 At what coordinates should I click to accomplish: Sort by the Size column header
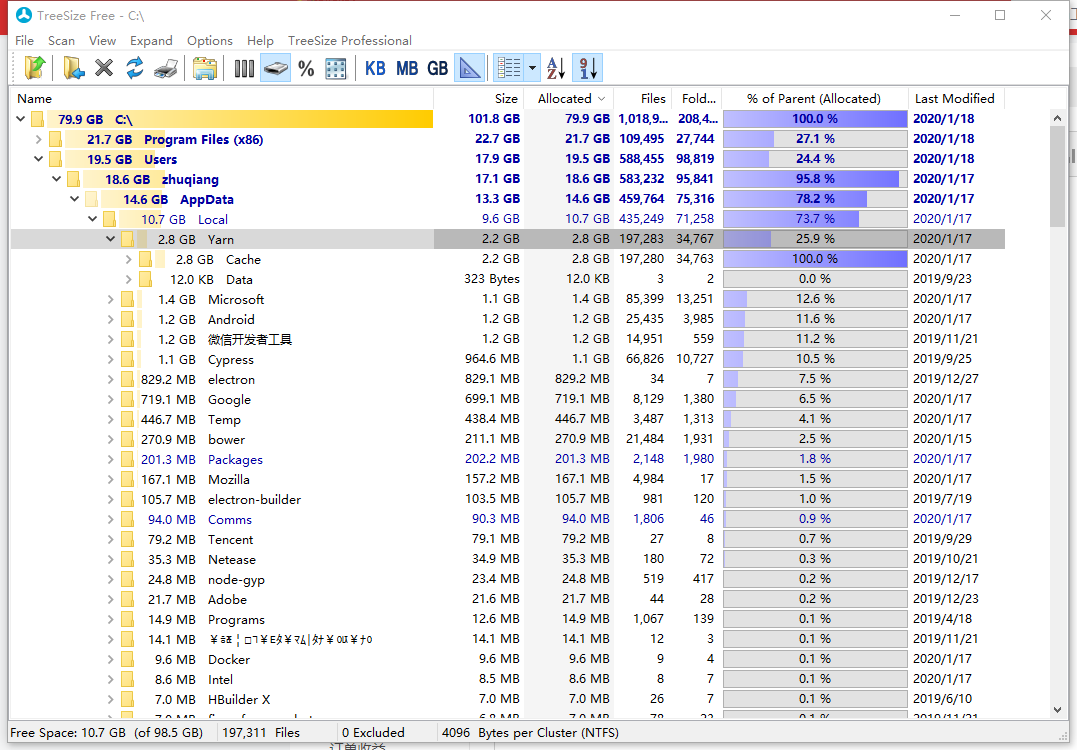click(479, 98)
